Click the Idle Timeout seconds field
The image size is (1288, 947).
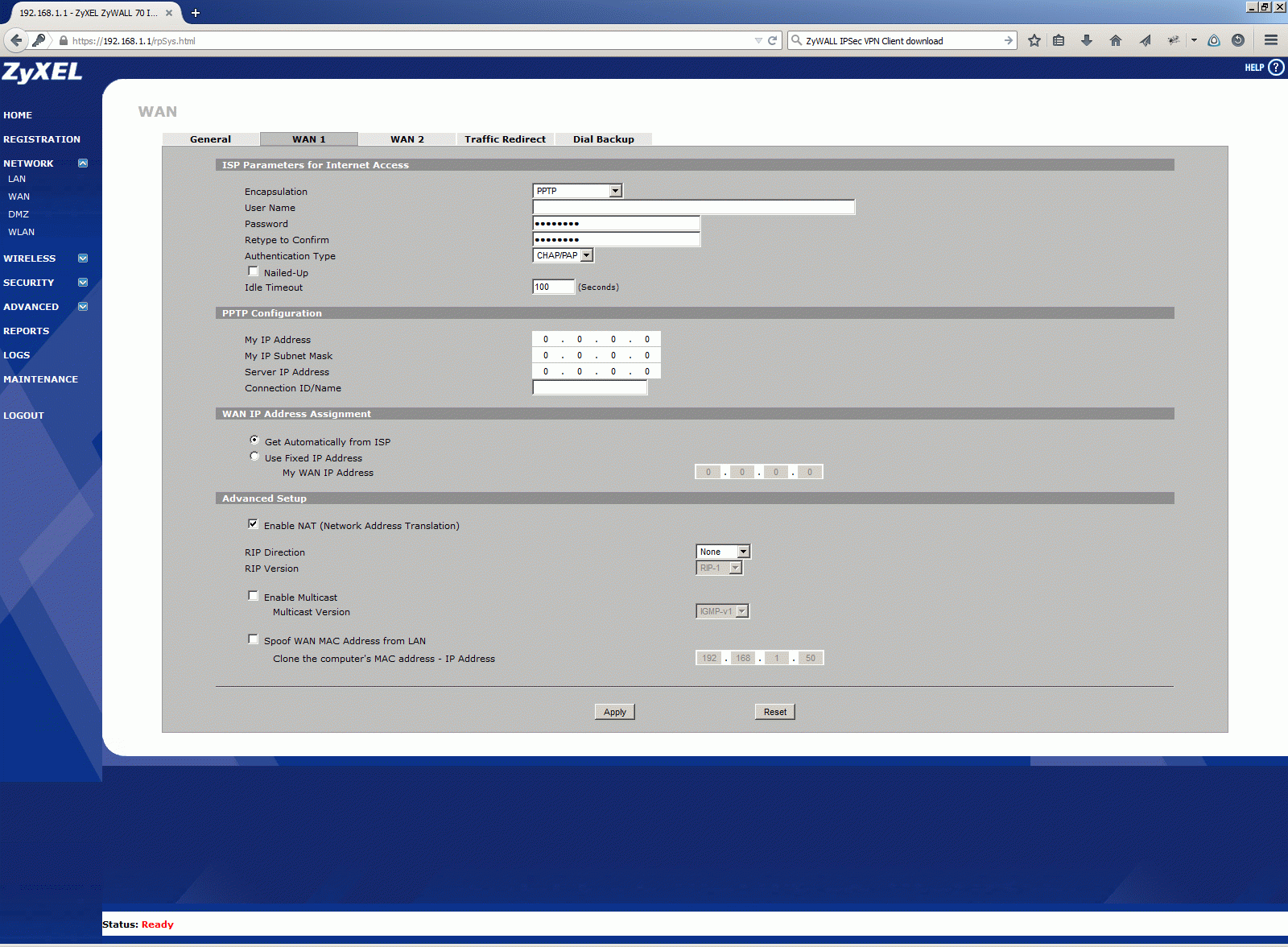click(x=554, y=287)
